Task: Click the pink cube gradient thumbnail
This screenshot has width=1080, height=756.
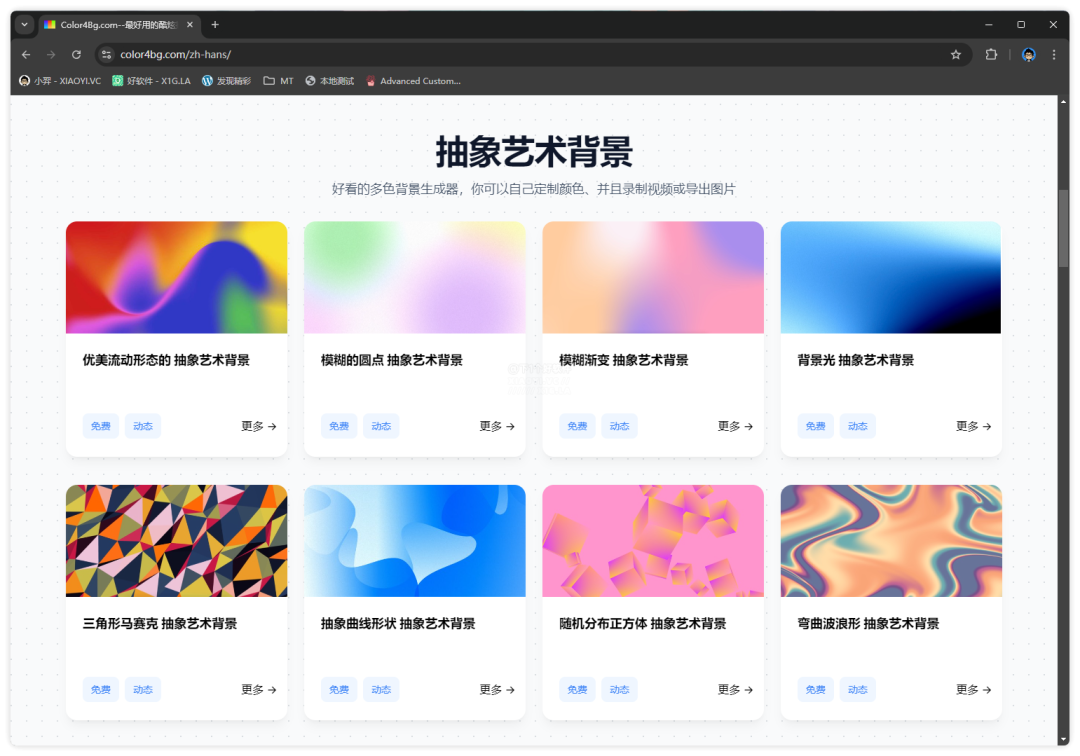Action: 652,540
